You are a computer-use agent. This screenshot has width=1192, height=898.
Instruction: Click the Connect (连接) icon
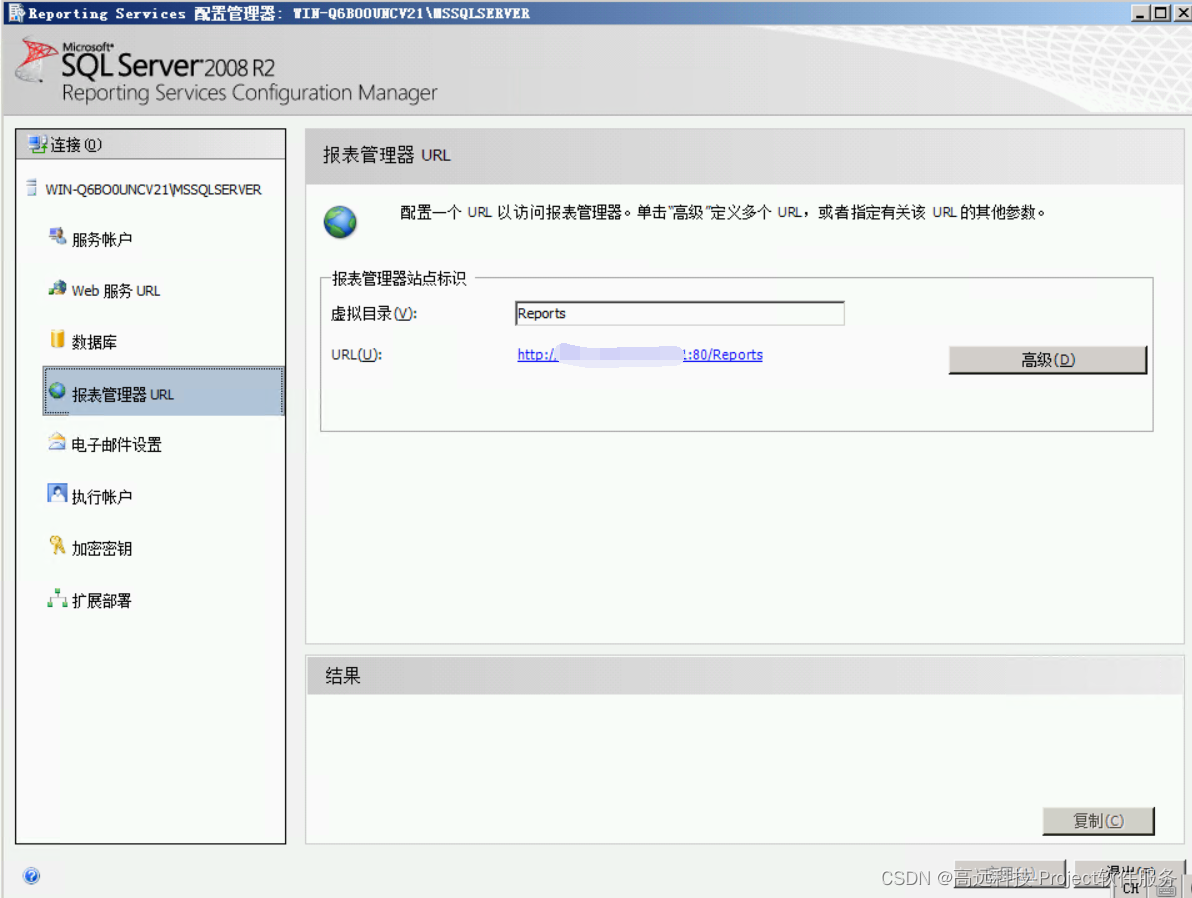[x=37, y=144]
